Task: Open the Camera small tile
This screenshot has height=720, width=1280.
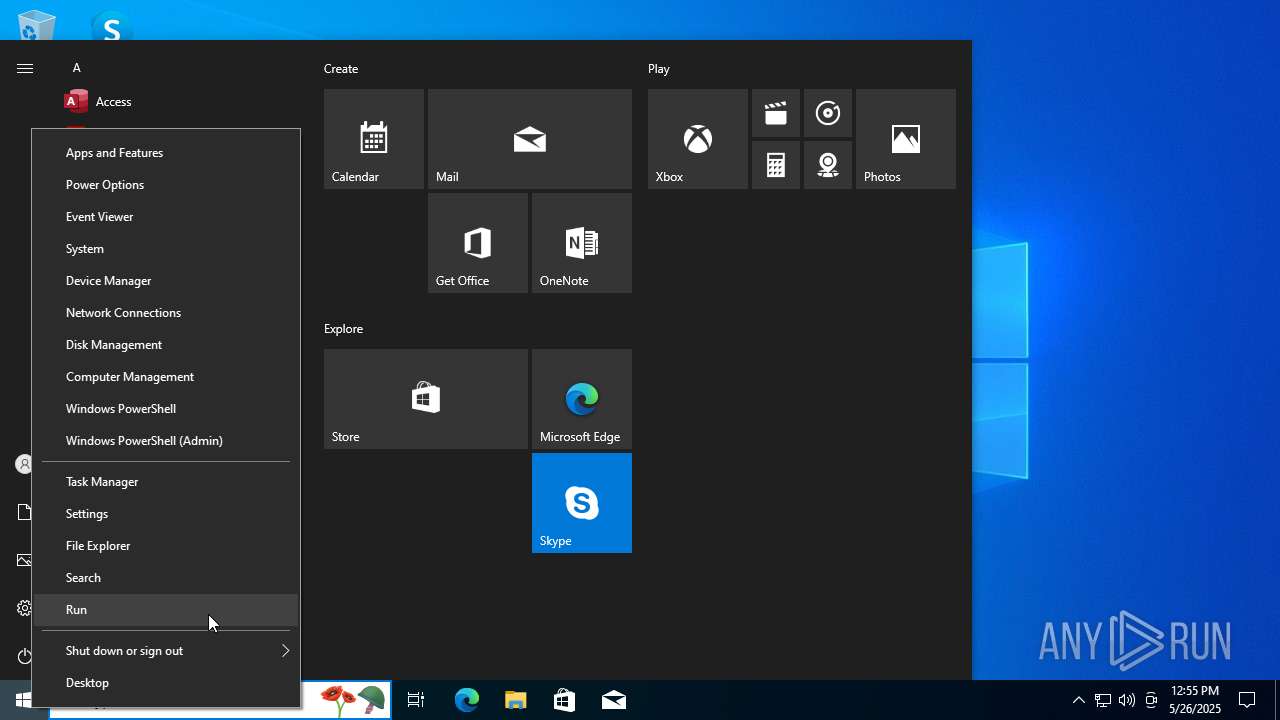Action: click(x=828, y=165)
